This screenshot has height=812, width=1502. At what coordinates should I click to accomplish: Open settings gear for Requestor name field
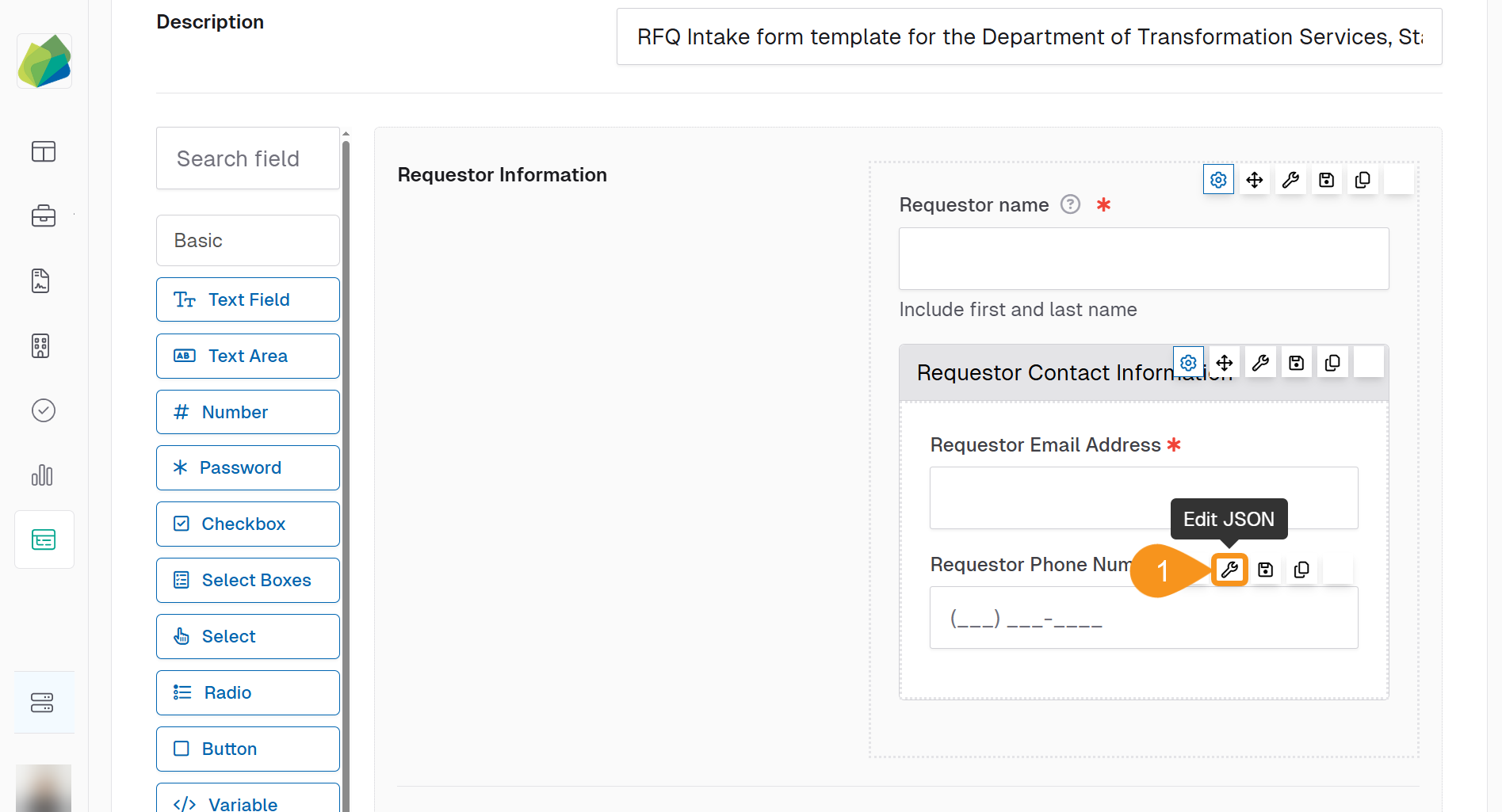[x=1218, y=180]
